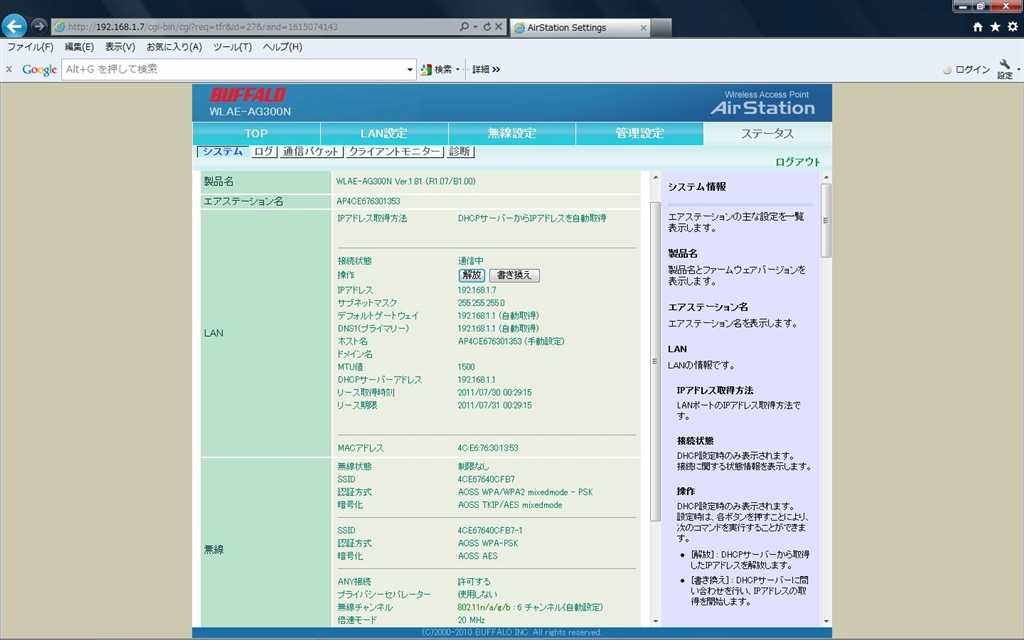
Task: Switch to the 無線設定 tab
Action: pos(512,133)
